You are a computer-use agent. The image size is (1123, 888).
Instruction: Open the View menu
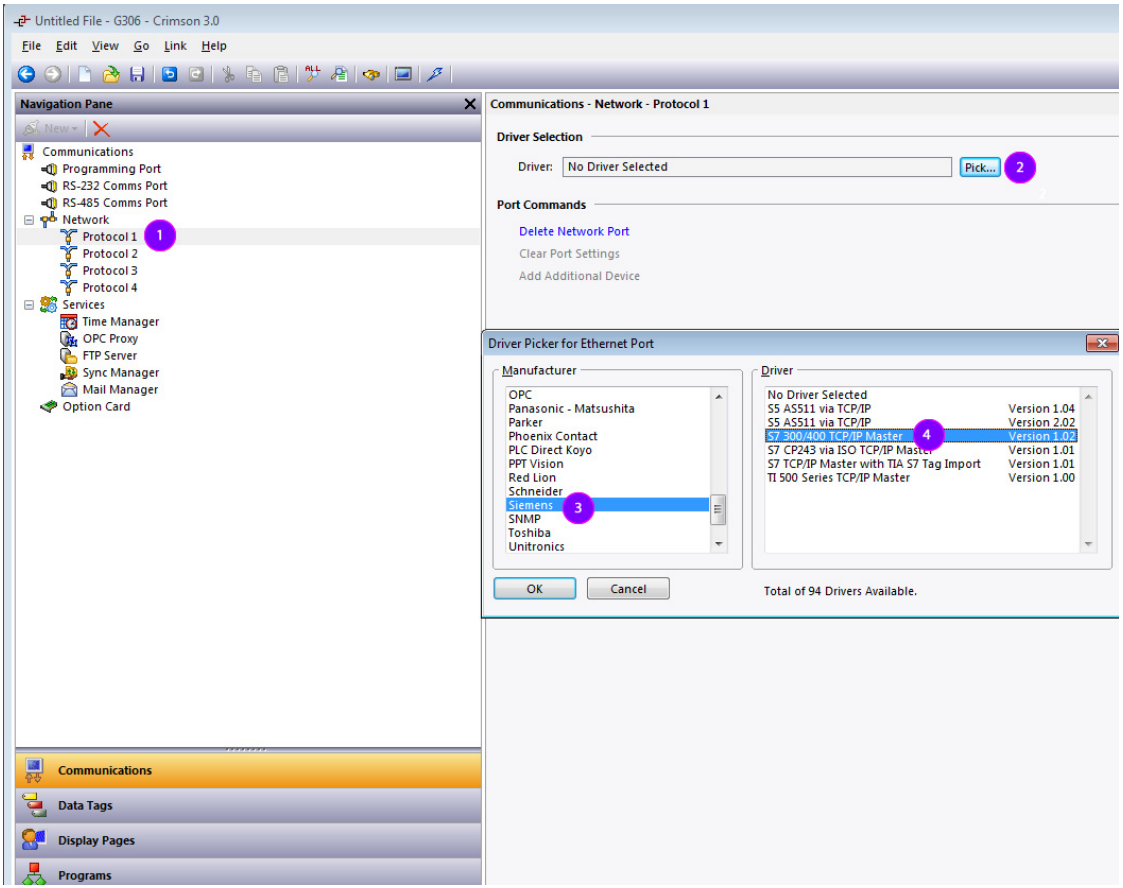pos(105,46)
